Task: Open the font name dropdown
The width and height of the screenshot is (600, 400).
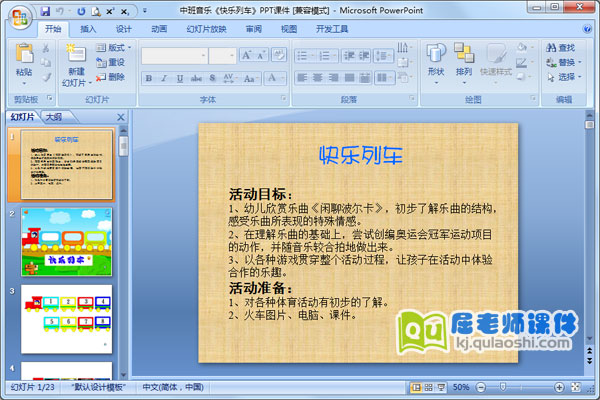Action: 204,56
